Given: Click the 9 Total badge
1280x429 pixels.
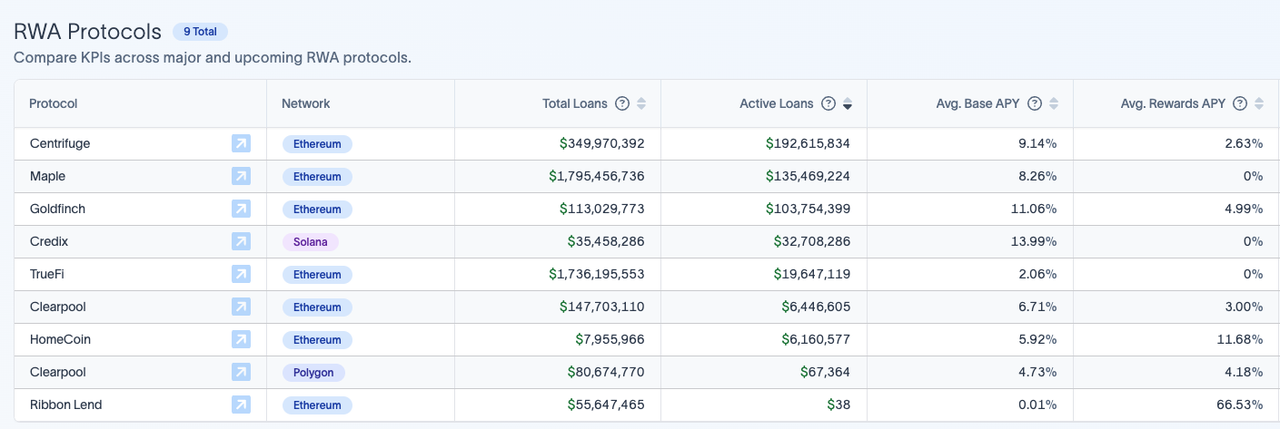Looking at the screenshot, I should coord(200,32).
